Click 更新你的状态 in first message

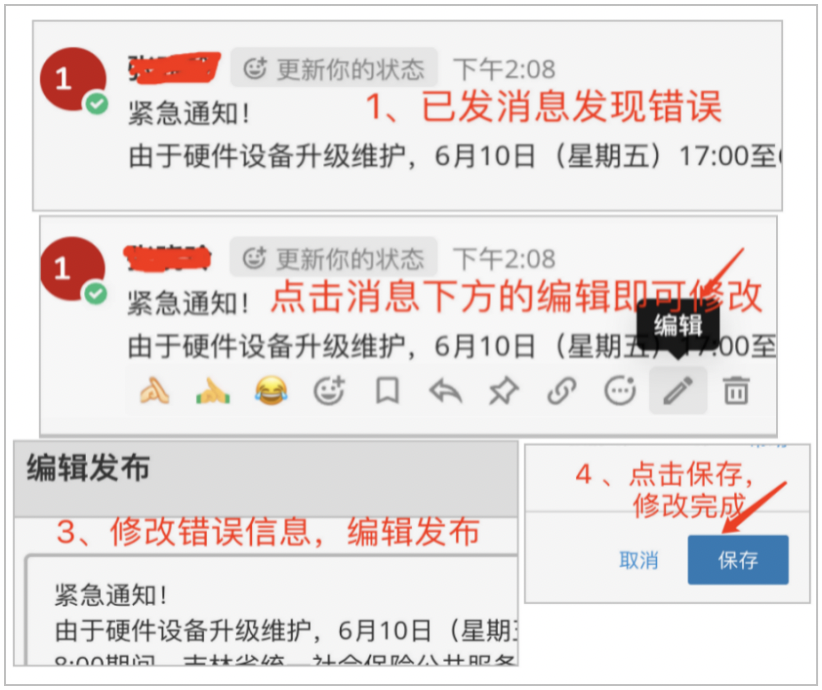pos(334,69)
